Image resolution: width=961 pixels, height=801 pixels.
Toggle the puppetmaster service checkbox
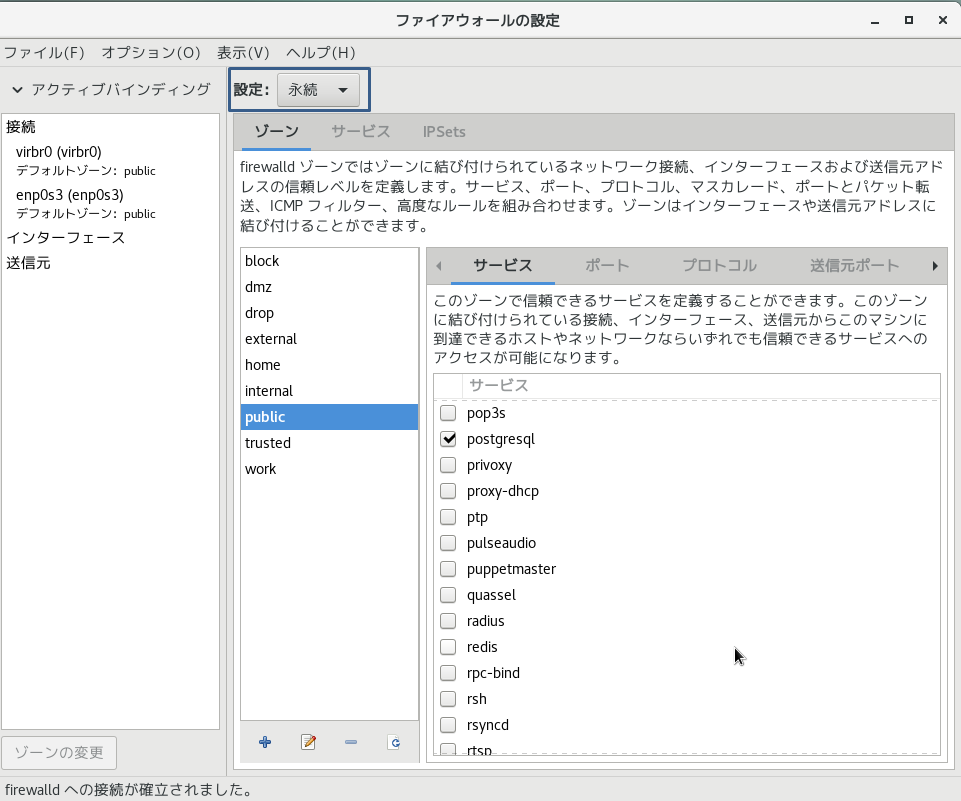[x=448, y=569]
